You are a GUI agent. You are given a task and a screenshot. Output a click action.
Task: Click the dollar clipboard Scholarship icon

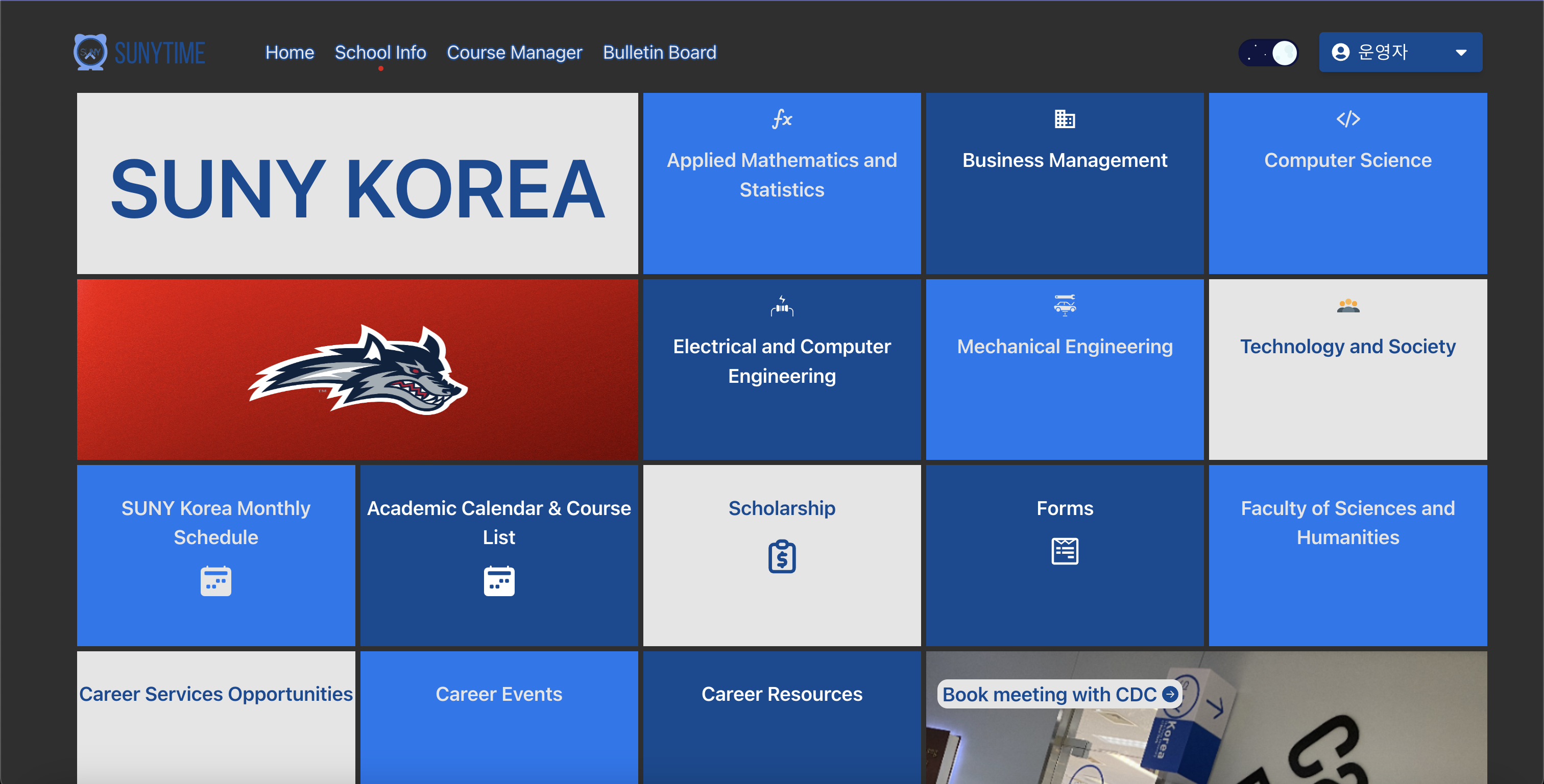pyautogui.click(x=782, y=557)
